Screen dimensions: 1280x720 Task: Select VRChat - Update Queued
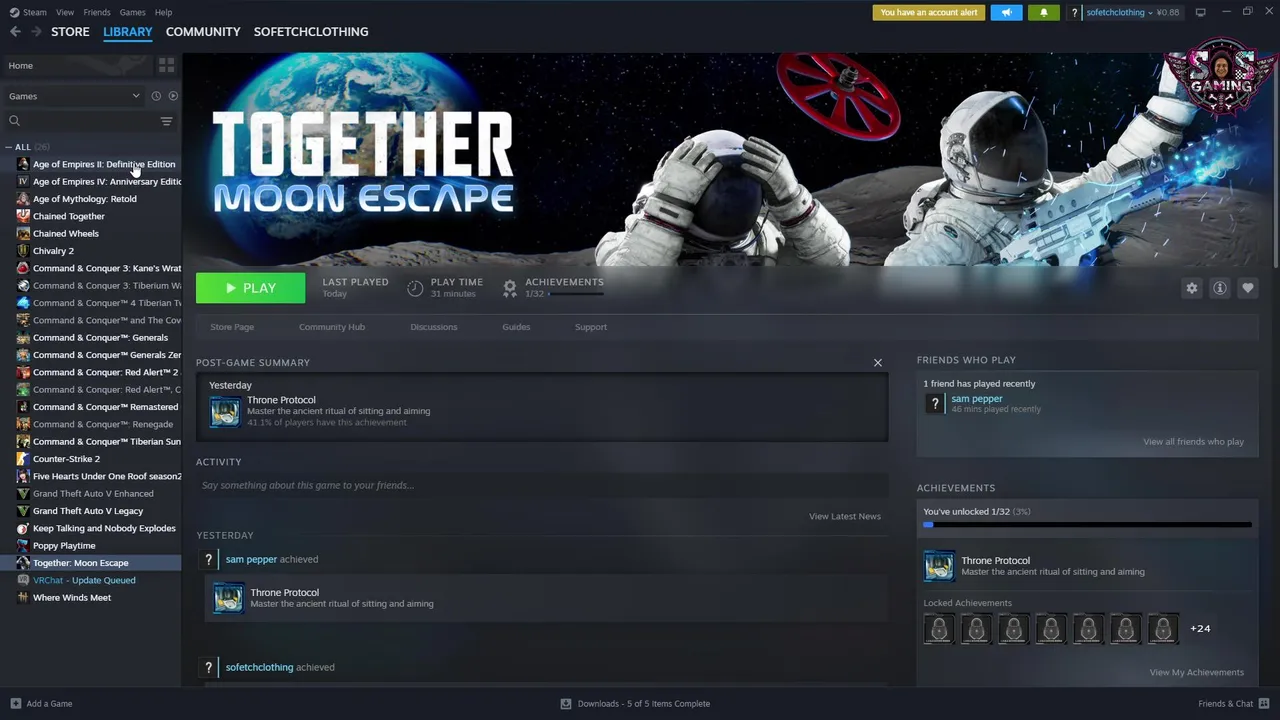84,581
